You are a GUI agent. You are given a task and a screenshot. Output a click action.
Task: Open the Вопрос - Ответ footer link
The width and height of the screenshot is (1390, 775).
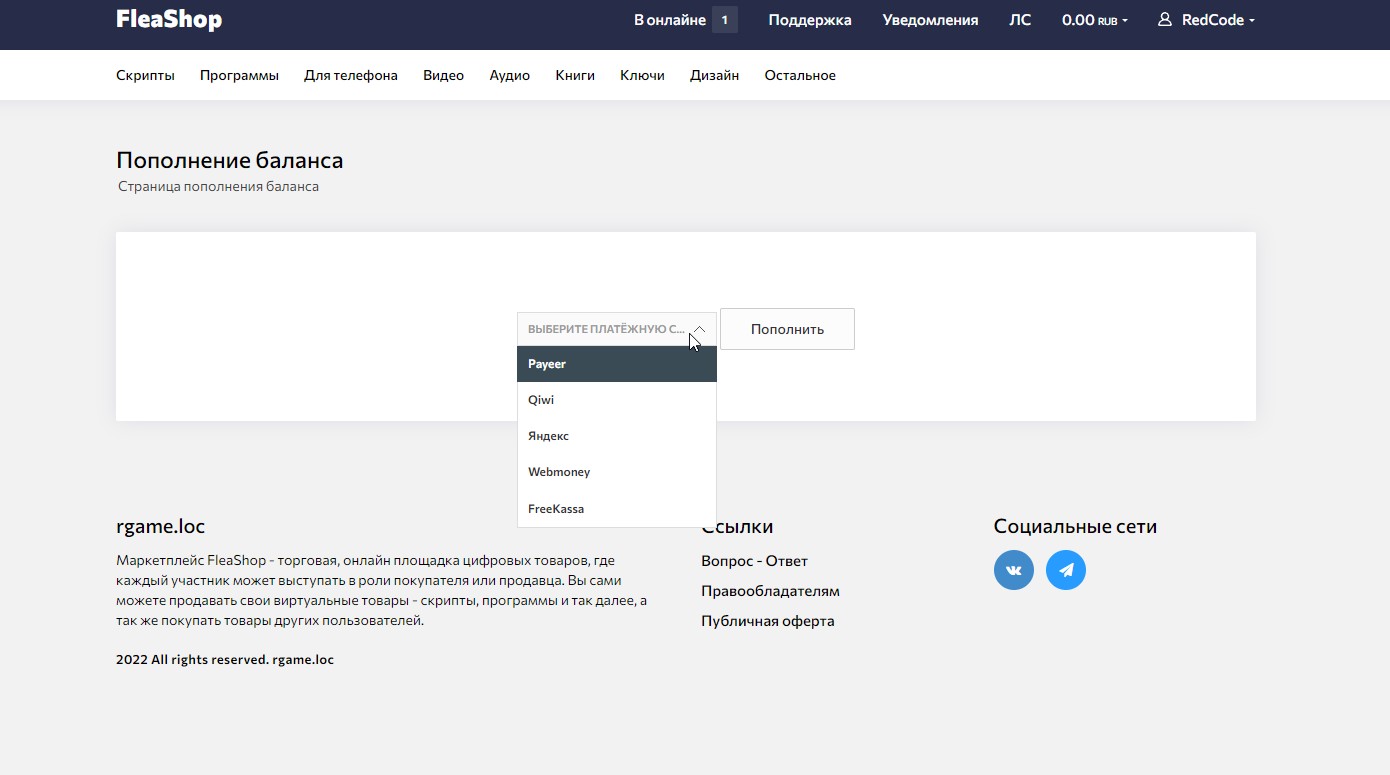(x=754, y=561)
